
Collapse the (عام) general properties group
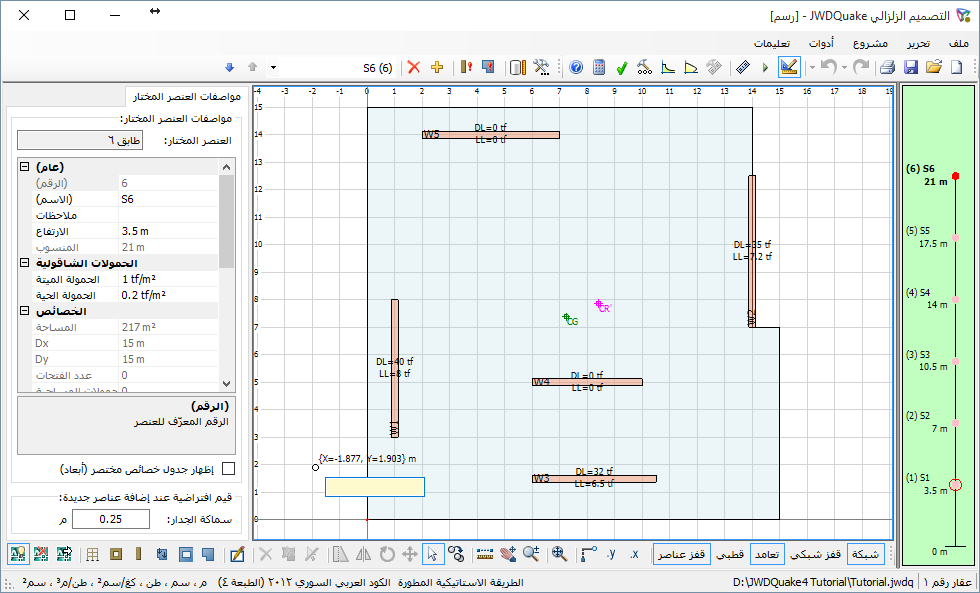coord(24,167)
